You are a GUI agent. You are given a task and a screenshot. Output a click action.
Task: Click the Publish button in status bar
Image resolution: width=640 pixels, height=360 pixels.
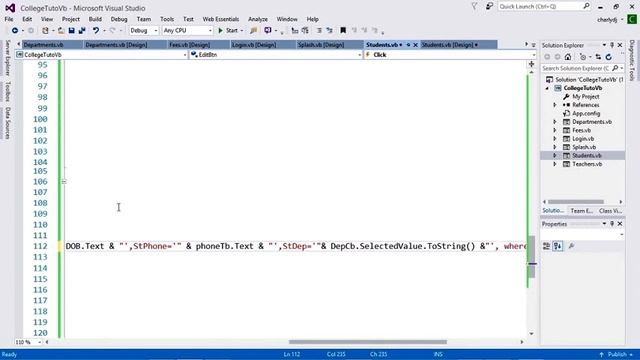616,354
